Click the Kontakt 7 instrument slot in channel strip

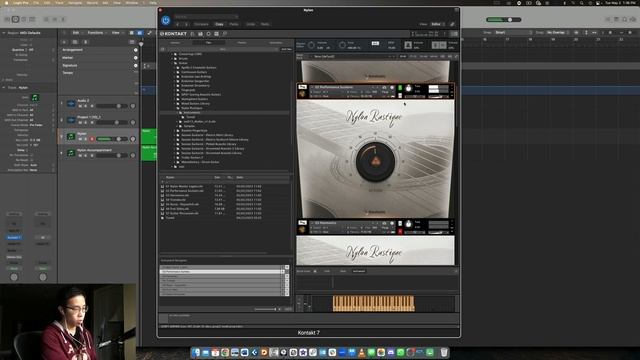[x=14, y=238]
